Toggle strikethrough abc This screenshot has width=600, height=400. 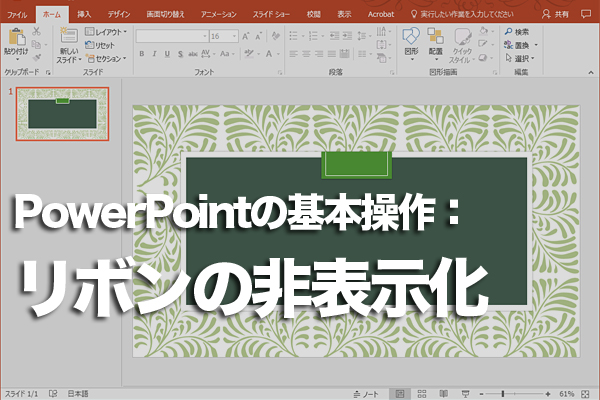tap(193, 54)
